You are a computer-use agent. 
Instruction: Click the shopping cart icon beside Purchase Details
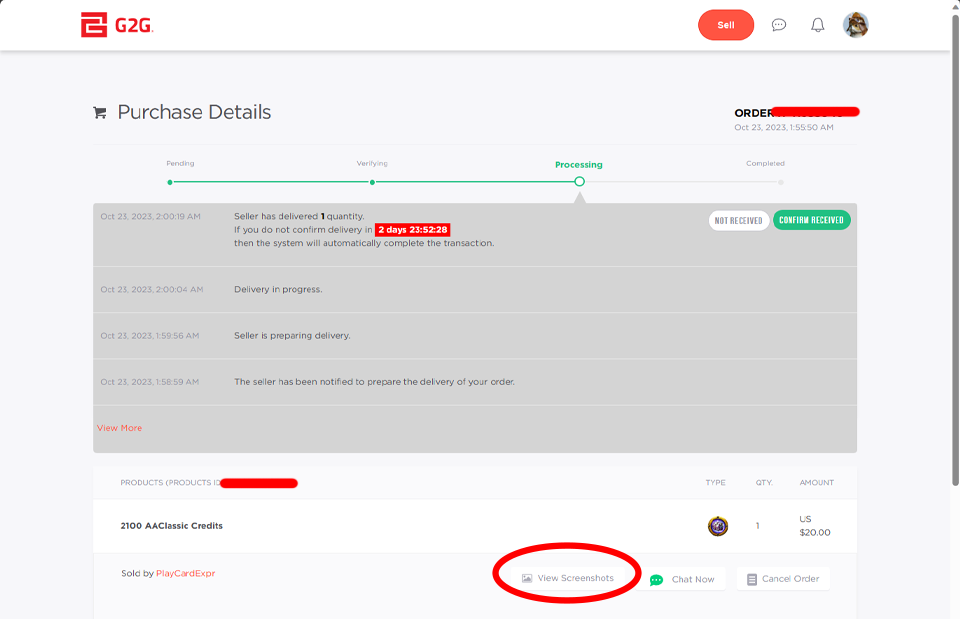pyautogui.click(x=99, y=112)
